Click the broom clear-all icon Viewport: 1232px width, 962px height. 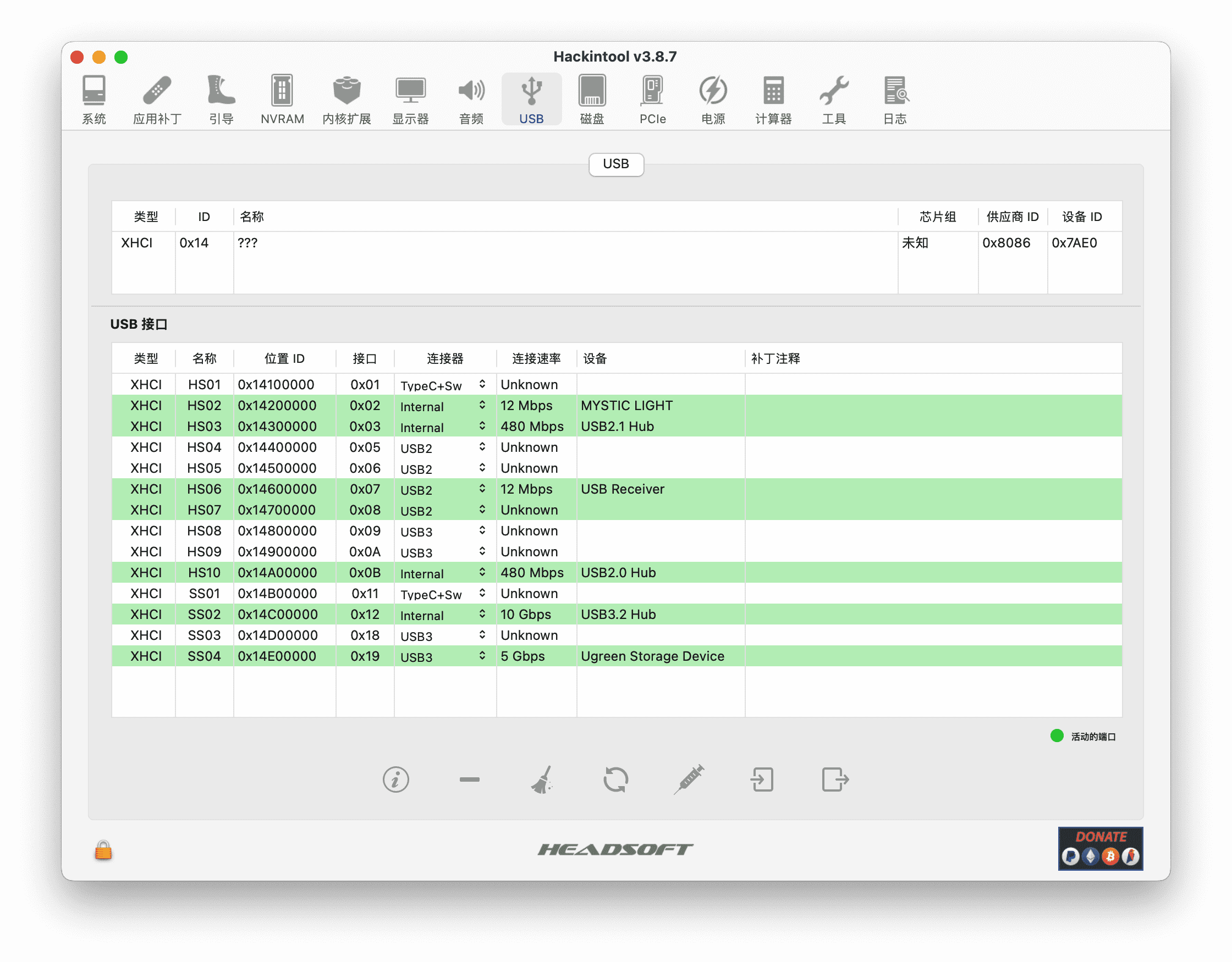[x=542, y=779]
